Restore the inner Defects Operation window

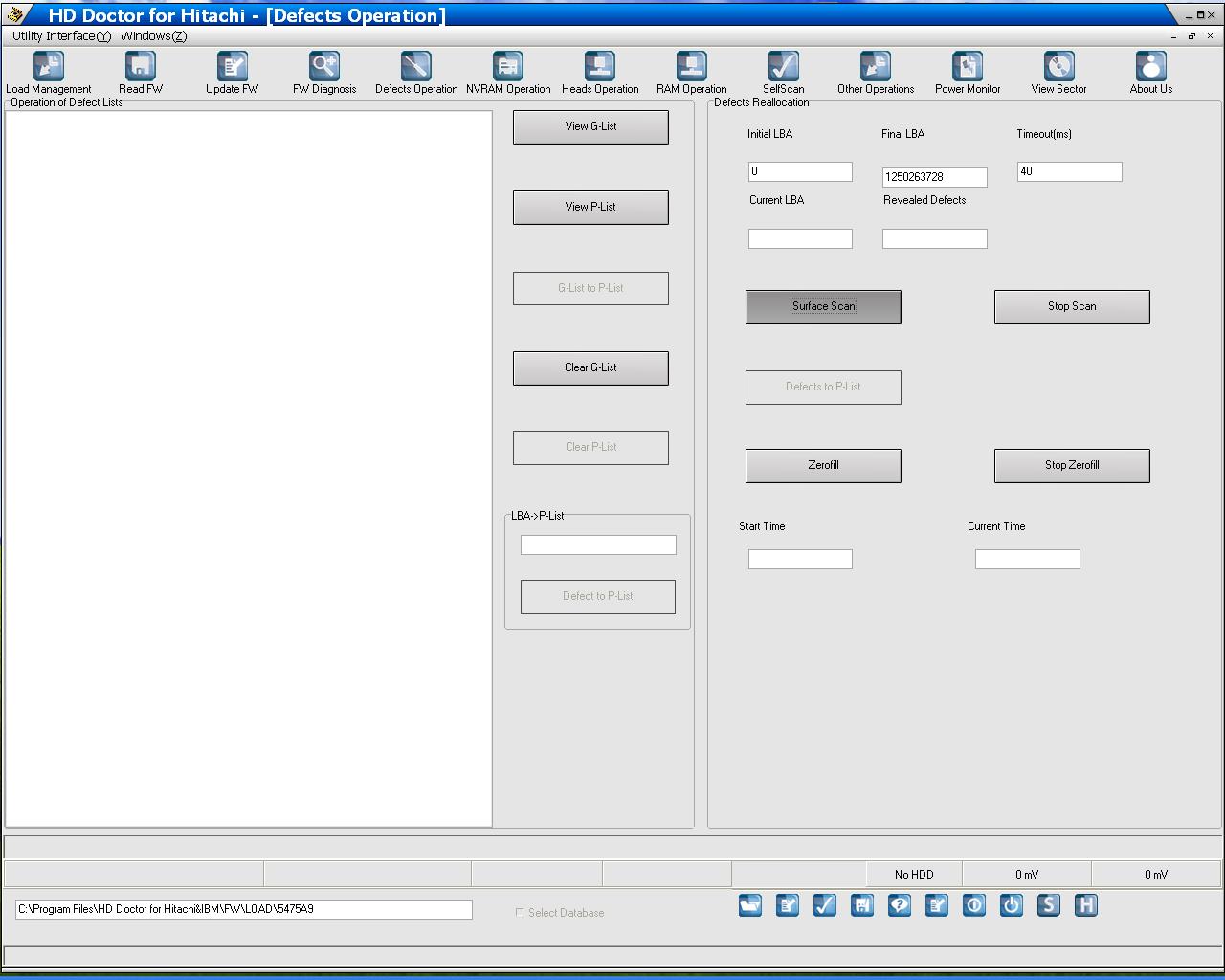[1192, 36]
